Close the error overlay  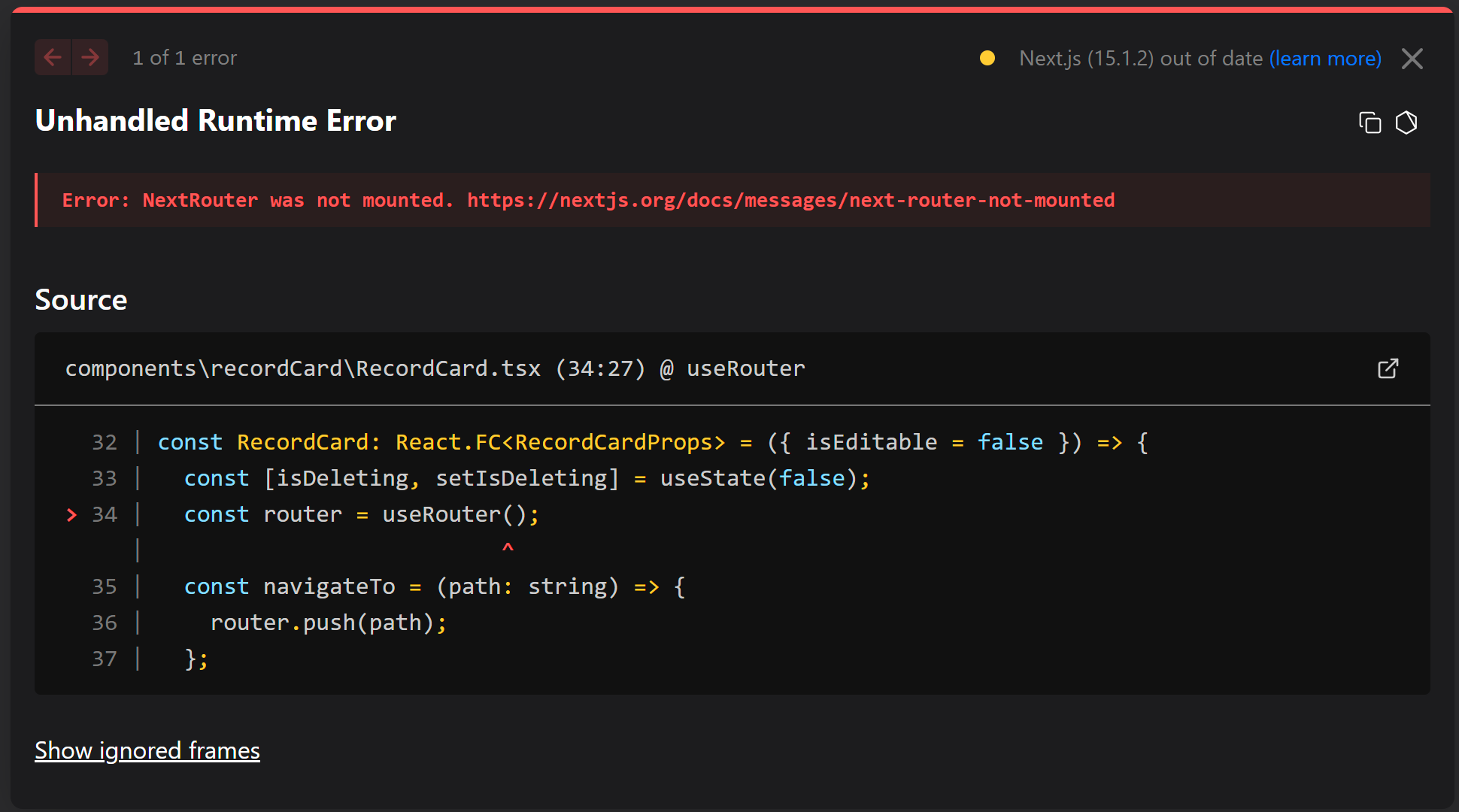1412,59
